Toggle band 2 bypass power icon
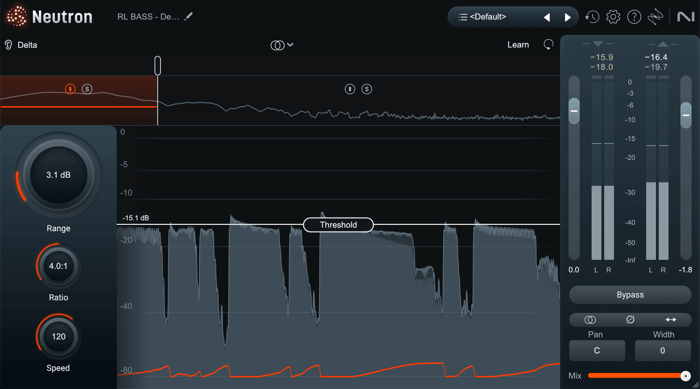This screenshot has height=389, width=700. pyautogui.click(x=350, y=89)
